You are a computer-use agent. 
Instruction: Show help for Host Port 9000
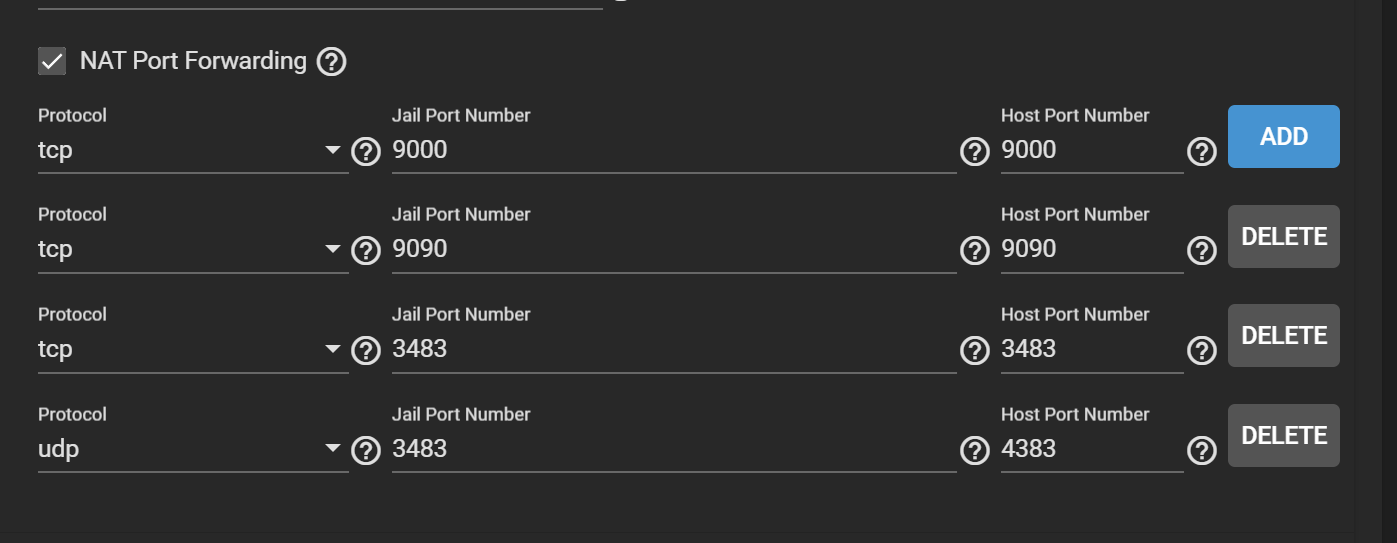(x=1201, y=151)
